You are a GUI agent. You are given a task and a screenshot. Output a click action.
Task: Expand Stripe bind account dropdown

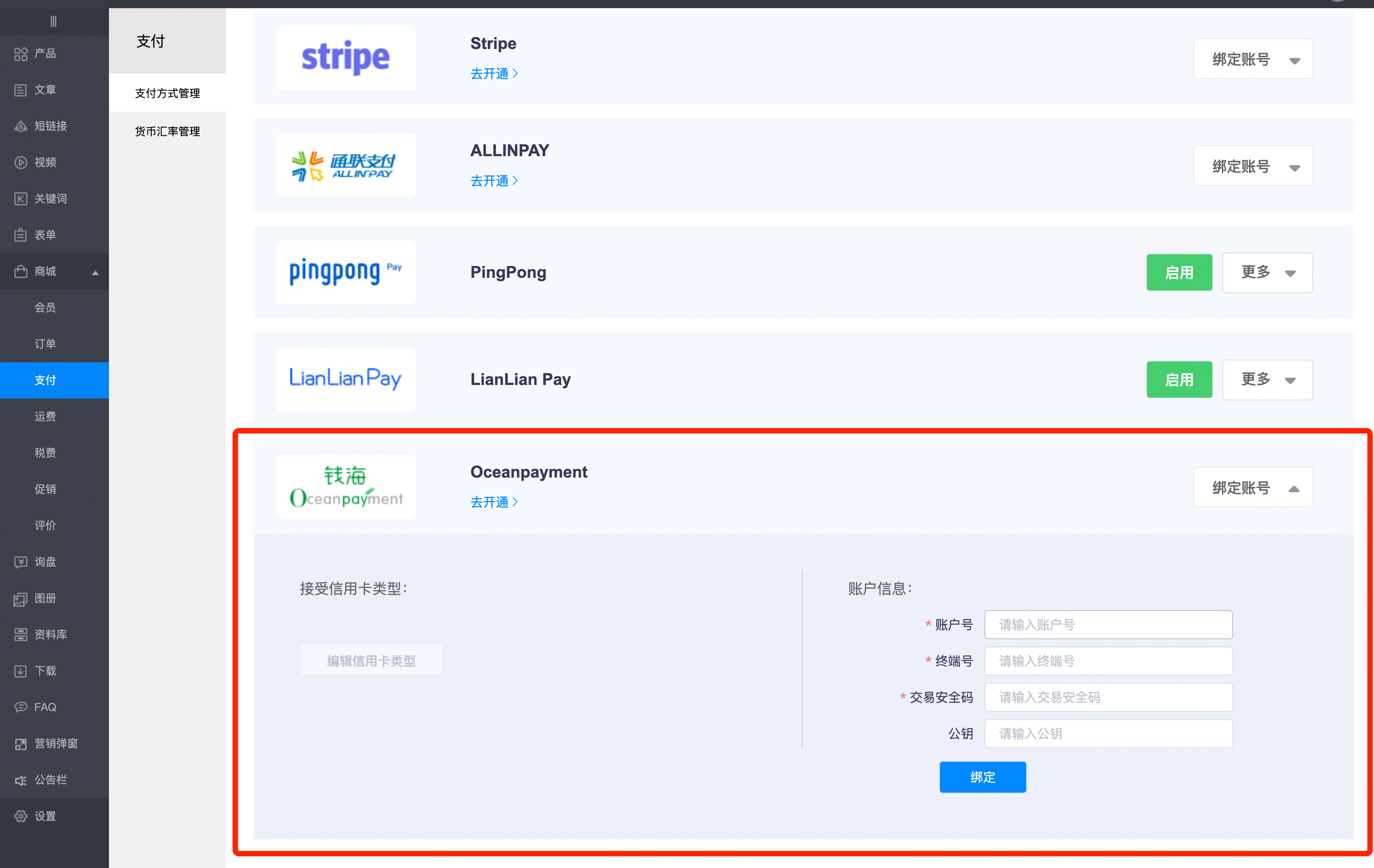[x=1252, y=59]
